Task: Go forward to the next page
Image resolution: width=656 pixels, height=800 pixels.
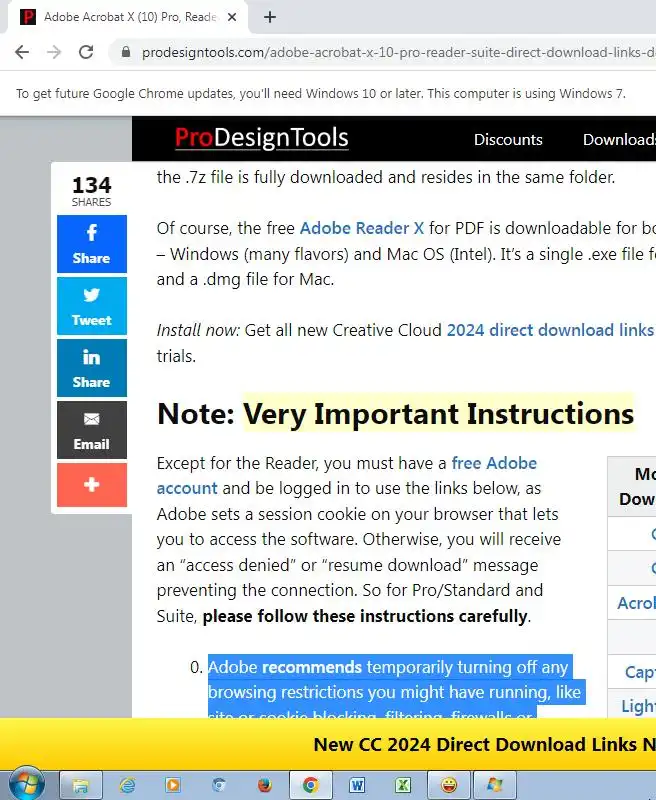Action: [x=54, y=52]
